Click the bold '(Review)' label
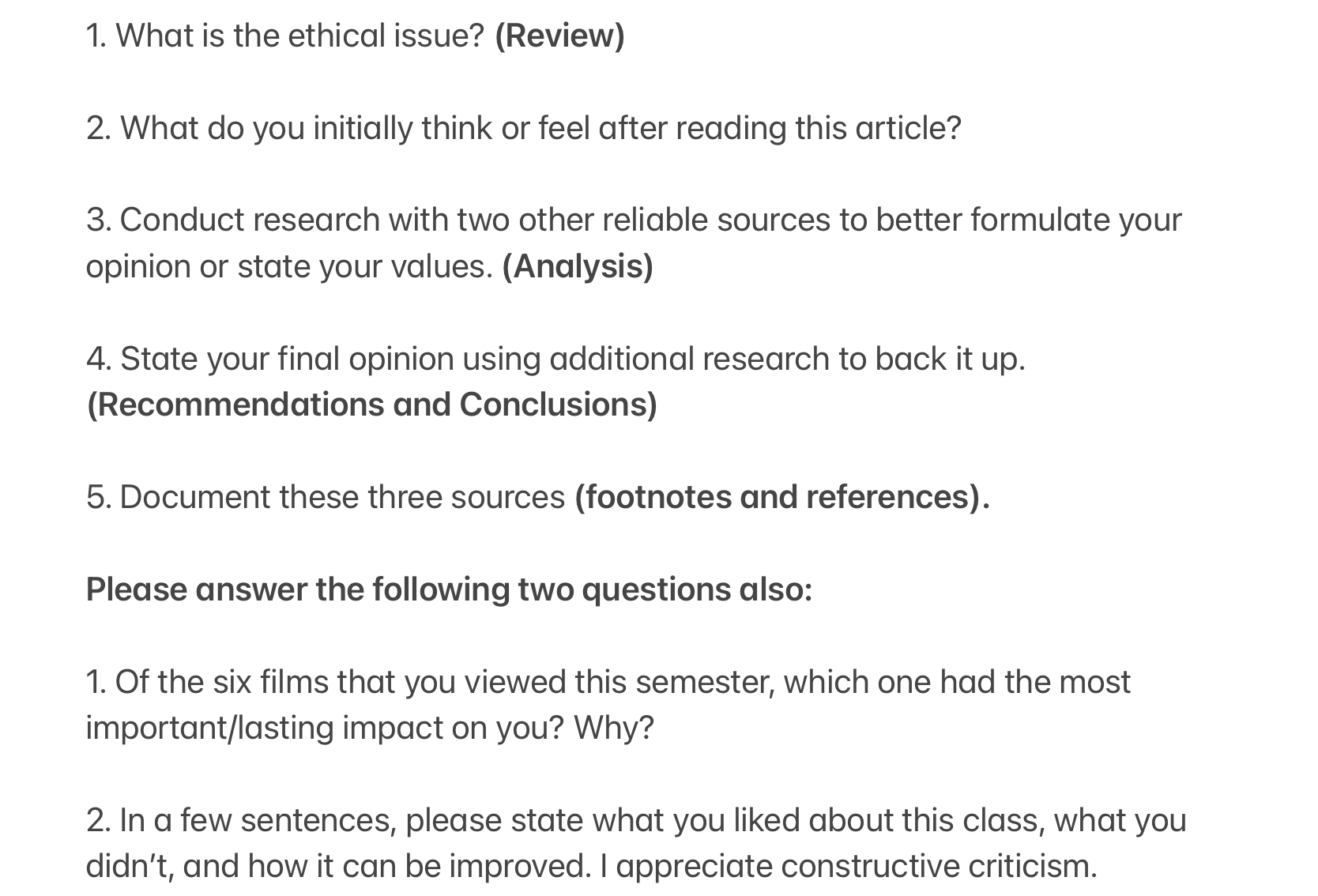Screen dimensions: 1318x896 pyautogui.click(x=559, y=36)
